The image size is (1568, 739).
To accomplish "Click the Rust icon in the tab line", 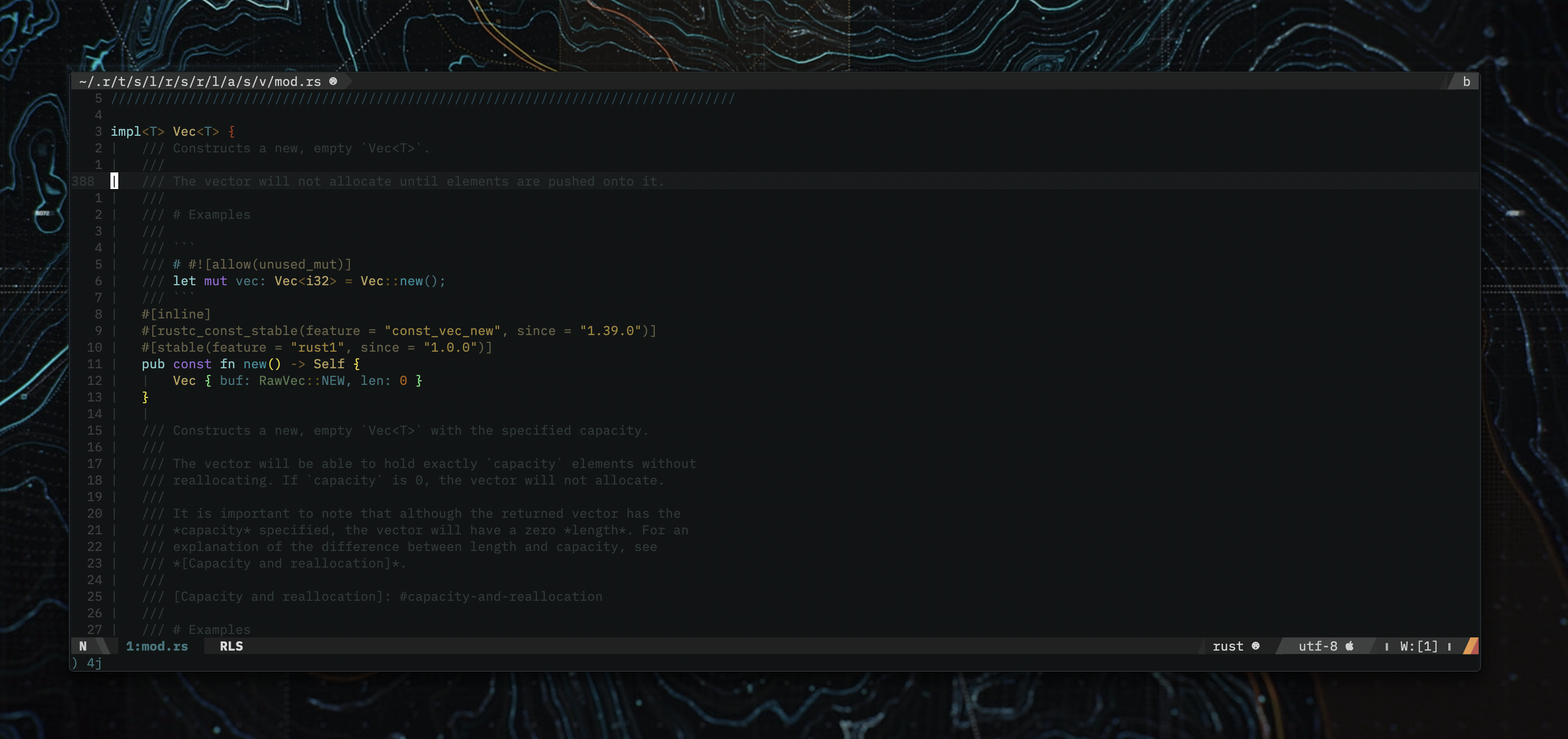I will (333, 82).
